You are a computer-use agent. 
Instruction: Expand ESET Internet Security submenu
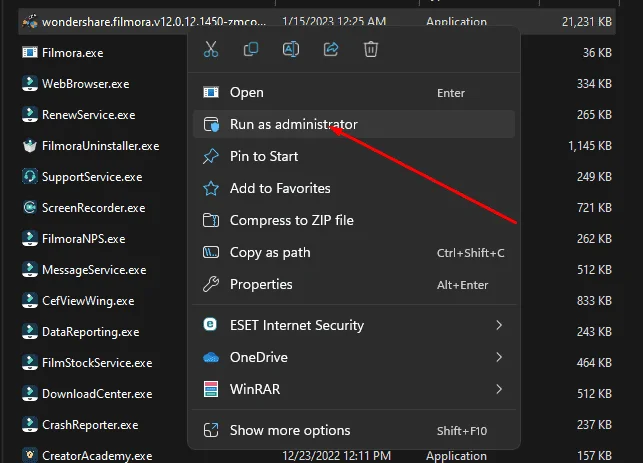[353, 325]
